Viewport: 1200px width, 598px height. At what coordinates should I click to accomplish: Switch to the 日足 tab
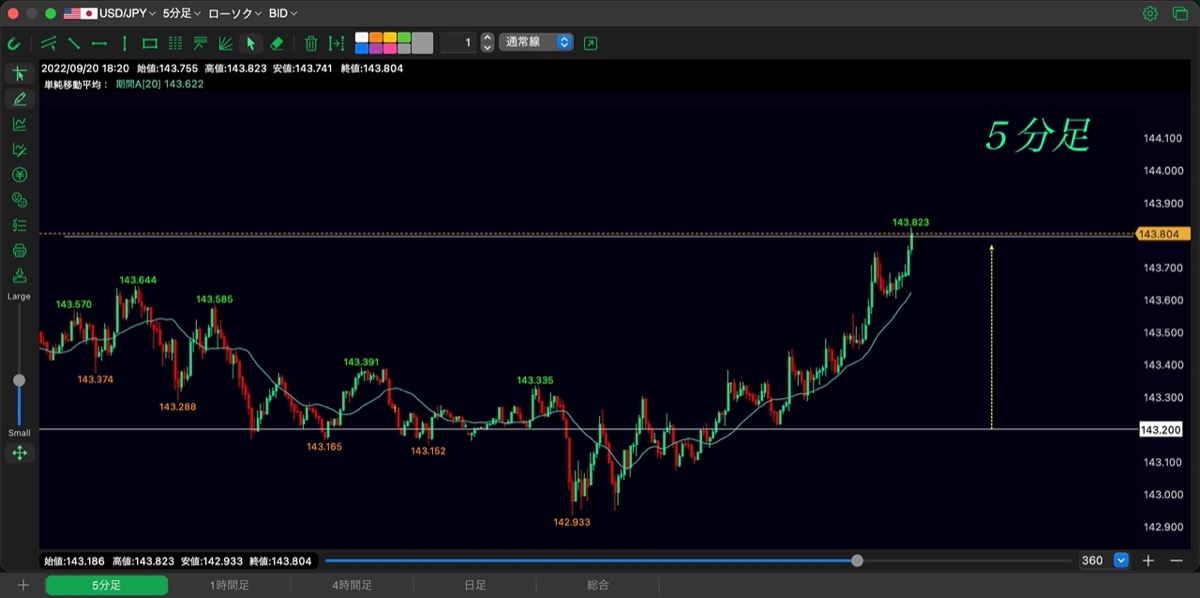pyautogui.click(x=475, y=585)
